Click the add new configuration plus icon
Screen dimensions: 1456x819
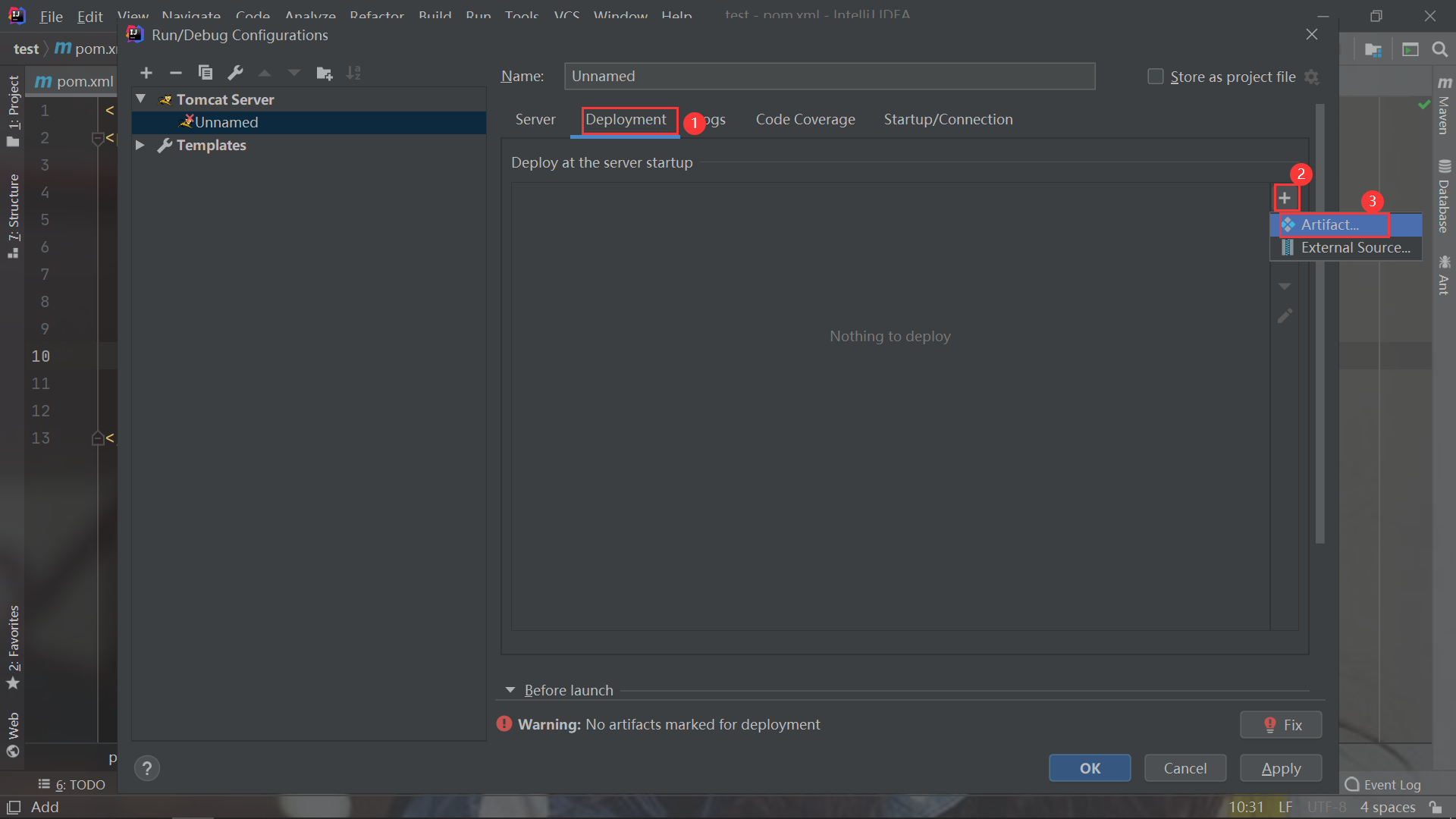pos(146,73)
